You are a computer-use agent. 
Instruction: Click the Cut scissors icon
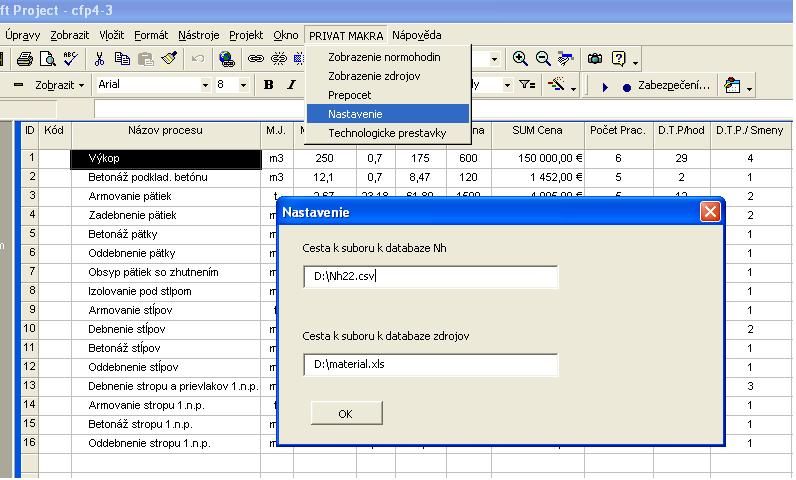point(101,60)
